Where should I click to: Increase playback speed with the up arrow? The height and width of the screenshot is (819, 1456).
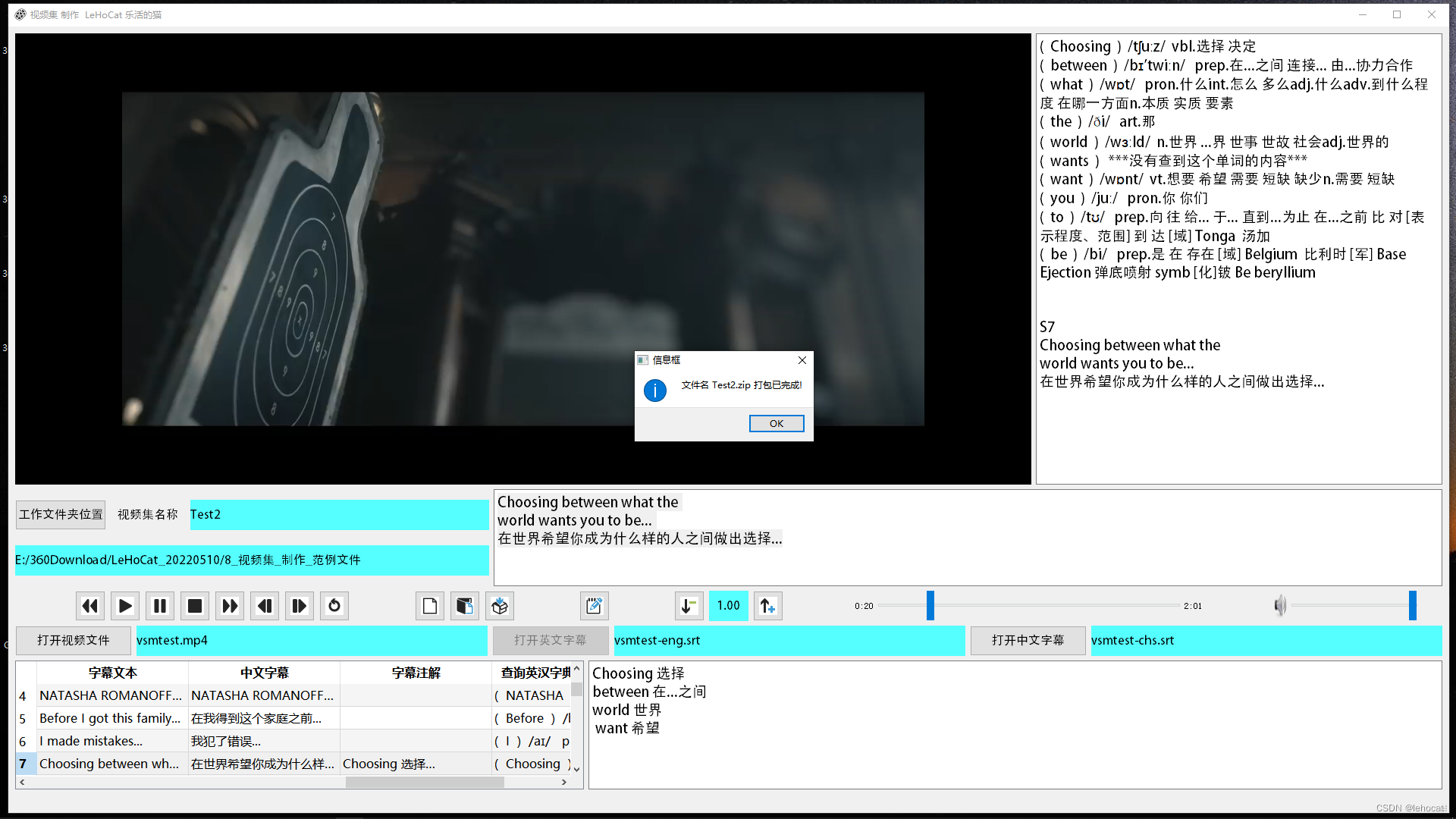pyautogui.click(x=767, y=606)
